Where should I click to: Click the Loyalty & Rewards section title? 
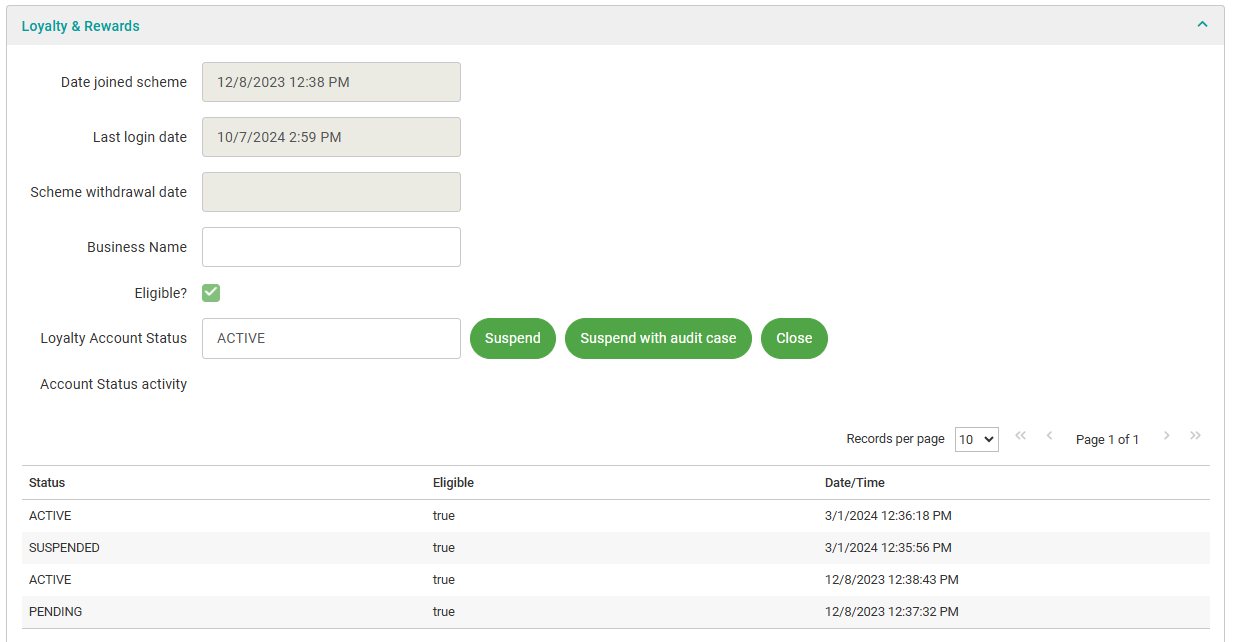tap(81, 26)
